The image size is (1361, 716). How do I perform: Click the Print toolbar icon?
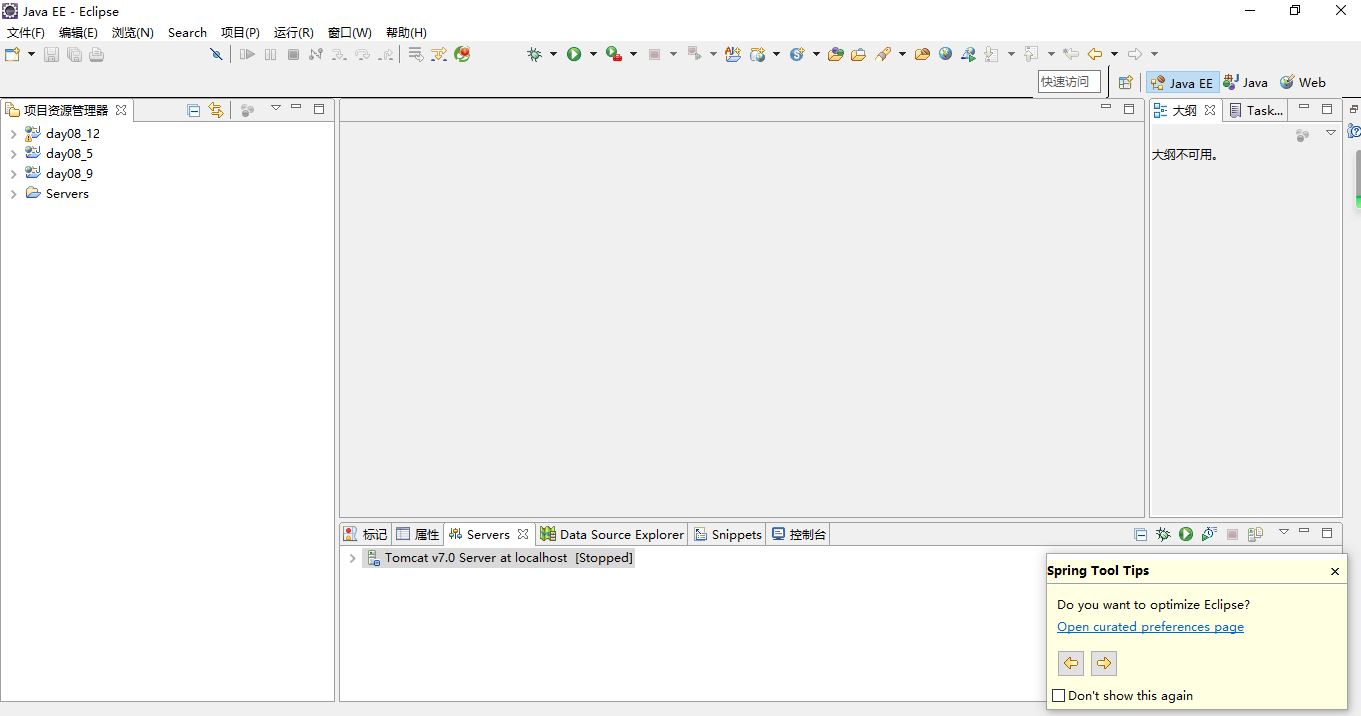tap(97, 54)
